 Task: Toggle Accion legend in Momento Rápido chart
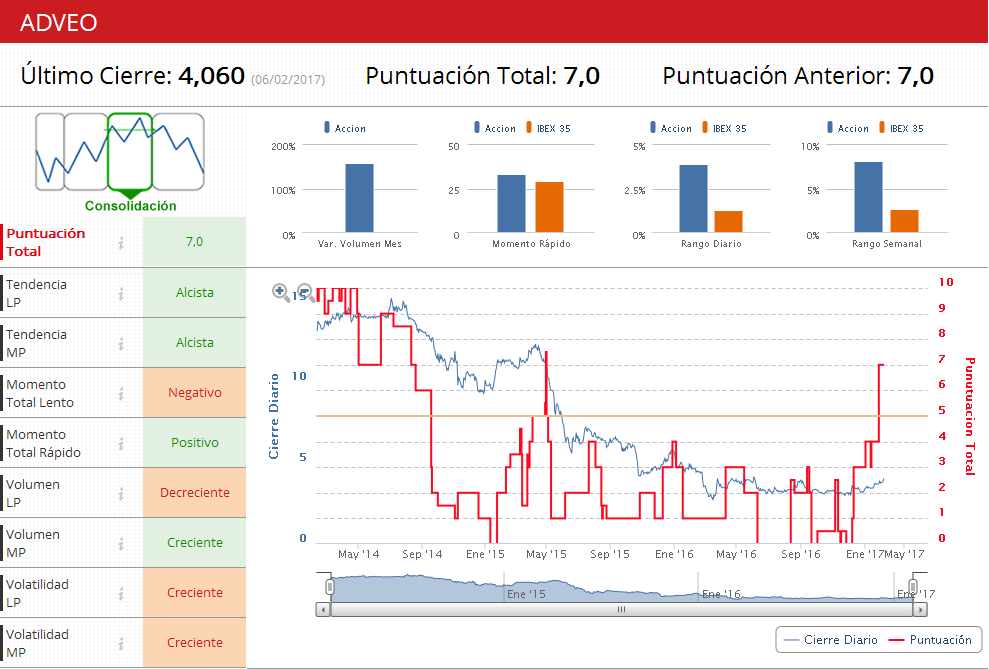tap(495, 128)
